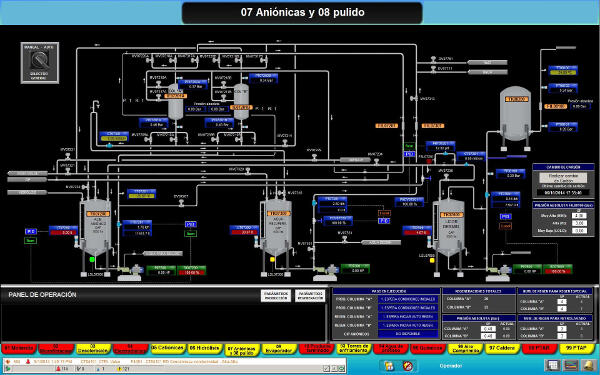
Task: Click the carbon change confirmation button
Action: (563, 178)
